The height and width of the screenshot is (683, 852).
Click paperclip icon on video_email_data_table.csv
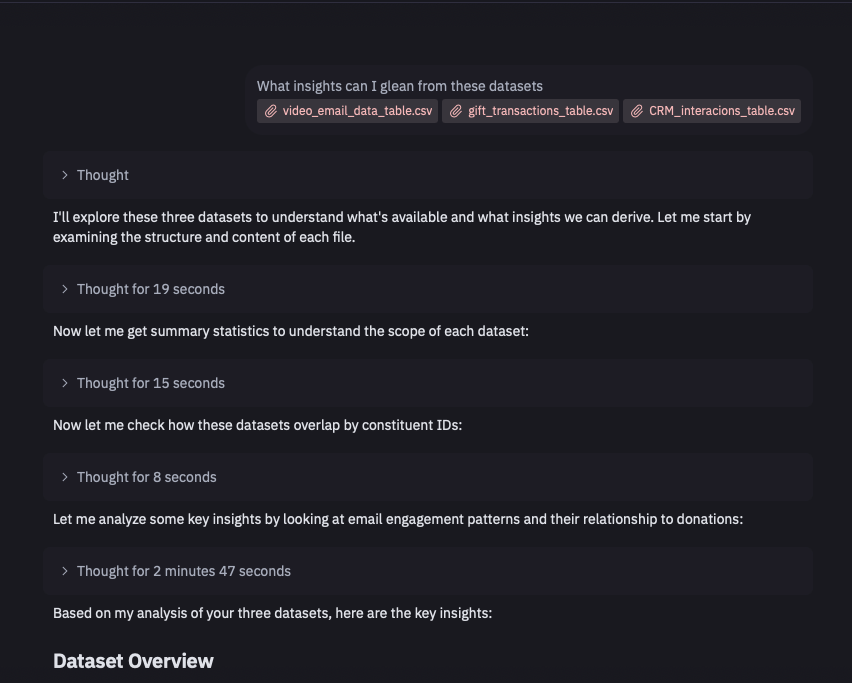(x=270, y=111)
